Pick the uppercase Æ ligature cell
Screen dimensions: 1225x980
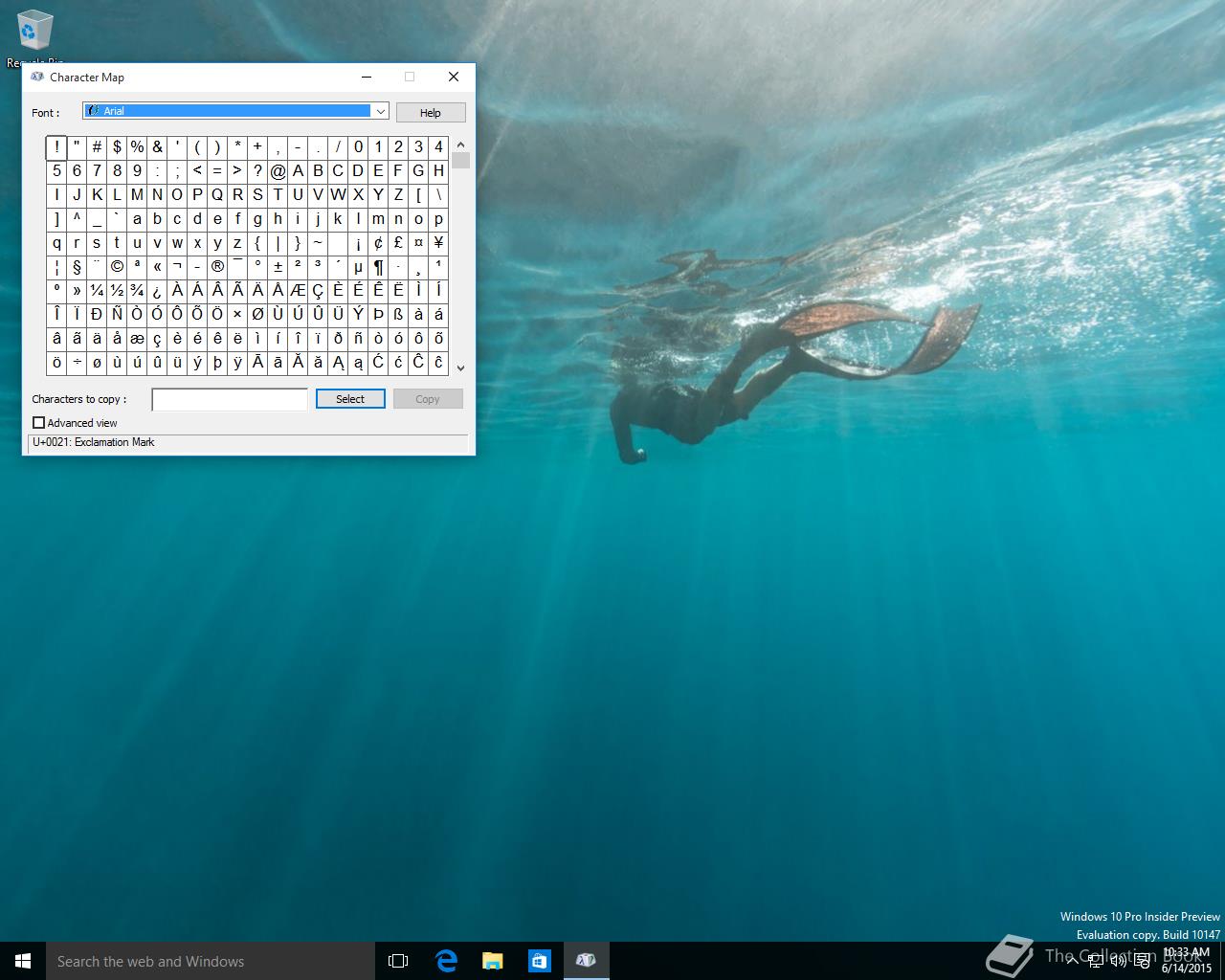[x=298, y=290]
